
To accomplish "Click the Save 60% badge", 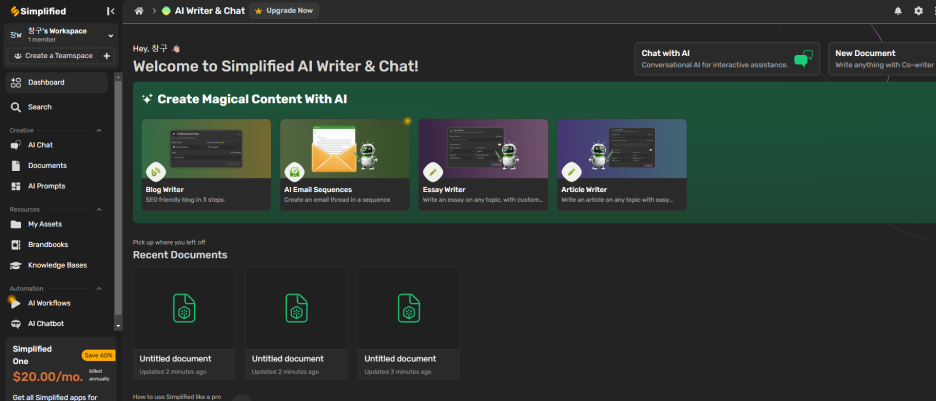I will coord(98,355).
